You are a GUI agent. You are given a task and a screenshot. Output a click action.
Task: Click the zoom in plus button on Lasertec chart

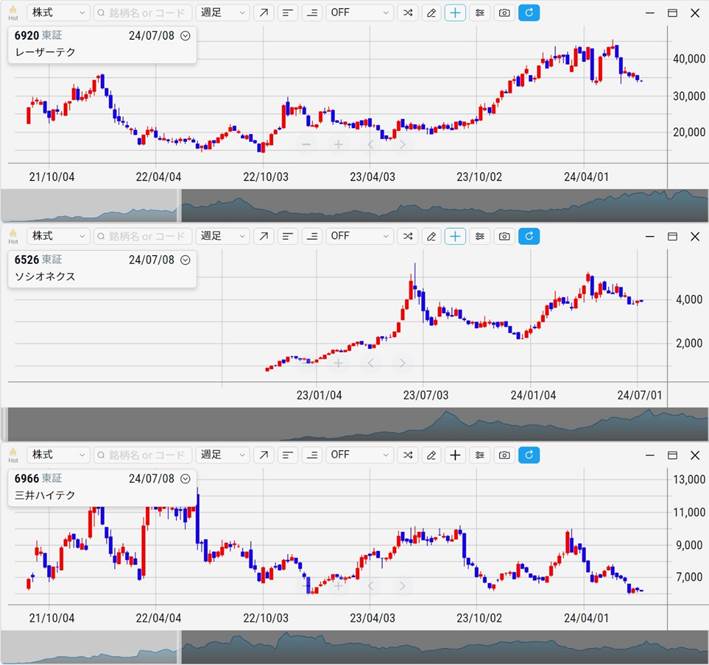338,144
